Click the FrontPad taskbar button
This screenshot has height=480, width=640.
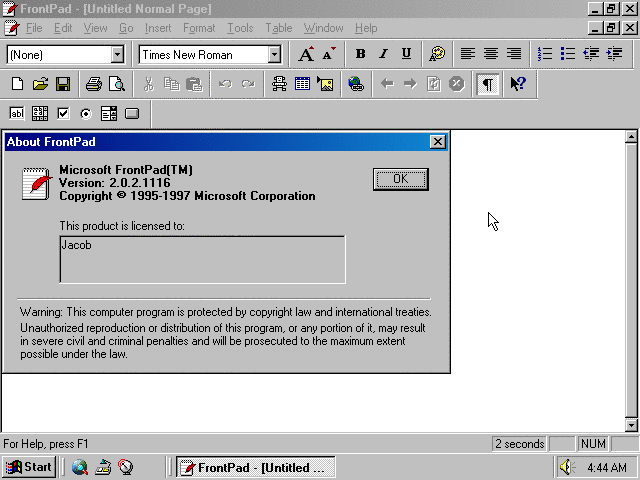click(256, 467)
